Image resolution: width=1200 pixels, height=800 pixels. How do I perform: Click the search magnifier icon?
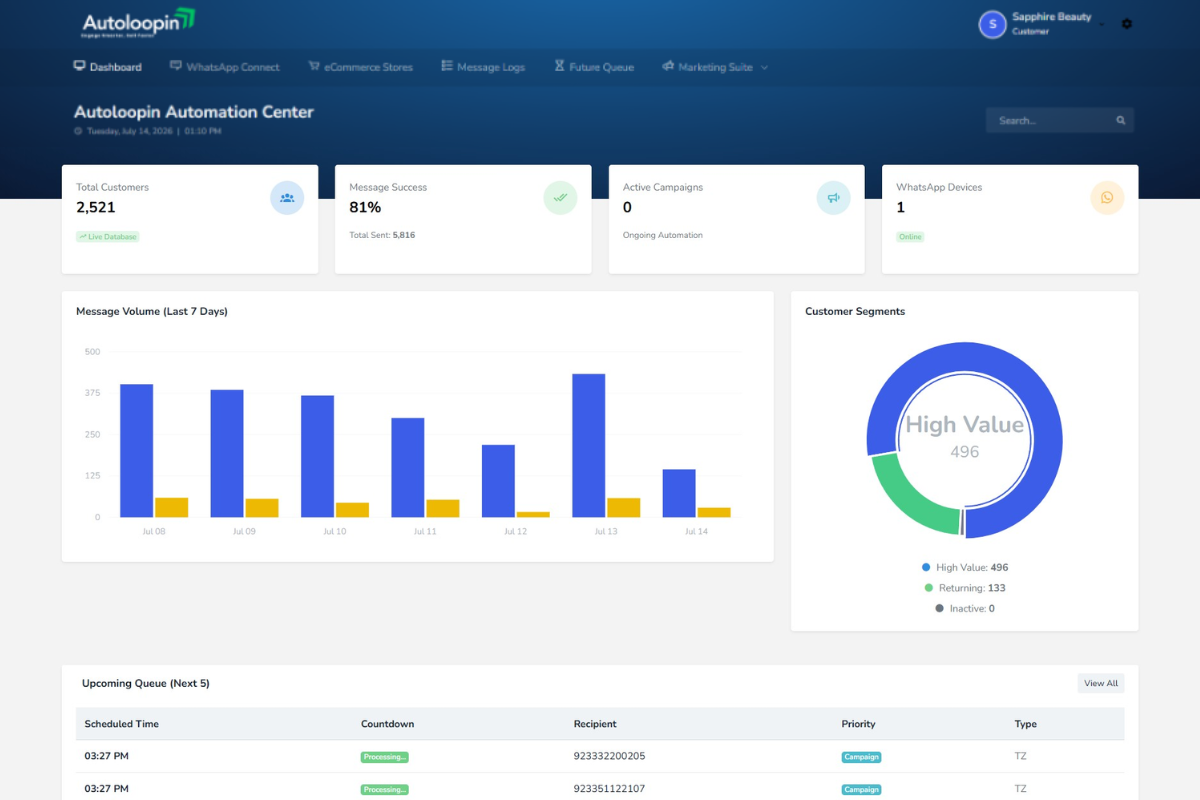tap(1121, 120)
